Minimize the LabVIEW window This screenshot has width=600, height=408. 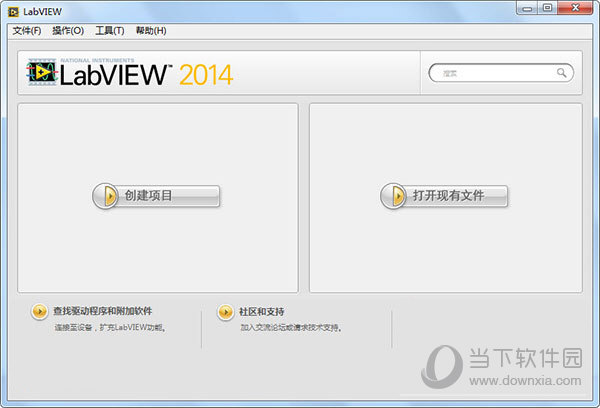pos(528,8)
